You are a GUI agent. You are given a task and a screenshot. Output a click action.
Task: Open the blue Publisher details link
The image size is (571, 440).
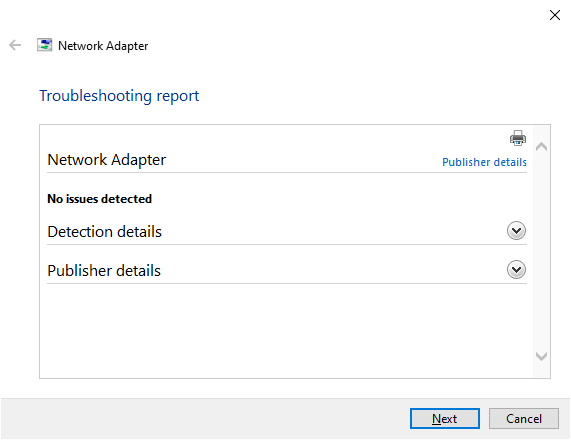(484, 162)
